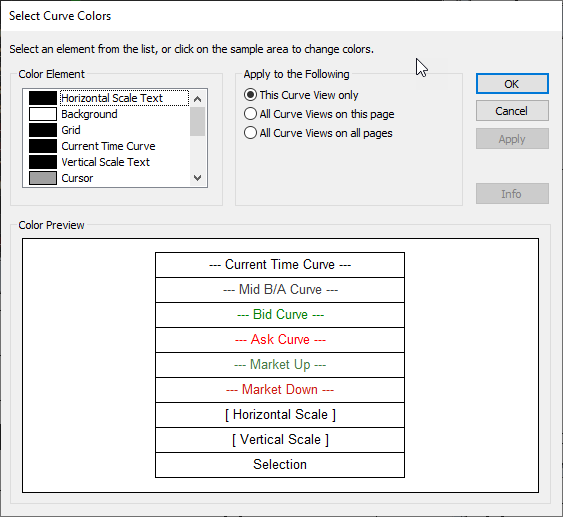
Task: Click the gray Cursor color swatch
Action: 43,178
